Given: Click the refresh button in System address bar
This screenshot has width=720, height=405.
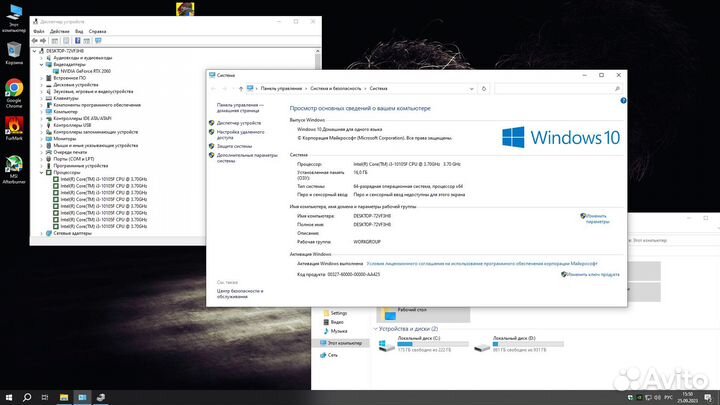Looking at the screenshot, I should click(484, 89).
